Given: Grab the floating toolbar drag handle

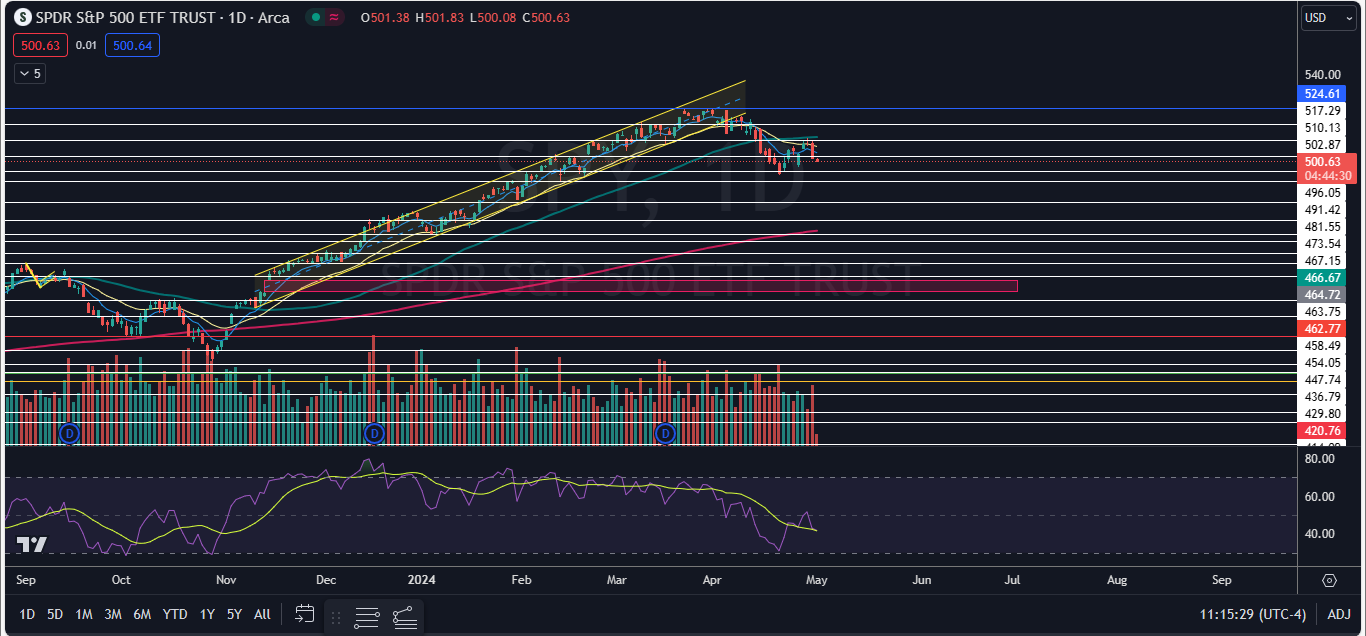Looking at the screenshot, I should click(336, 617).
